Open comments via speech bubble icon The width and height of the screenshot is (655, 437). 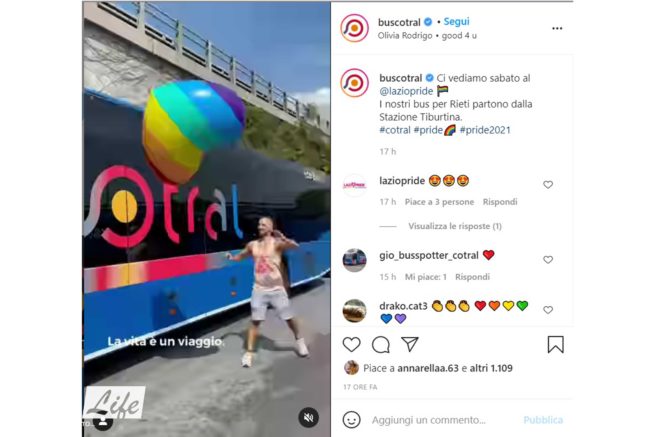pos(381,345)
